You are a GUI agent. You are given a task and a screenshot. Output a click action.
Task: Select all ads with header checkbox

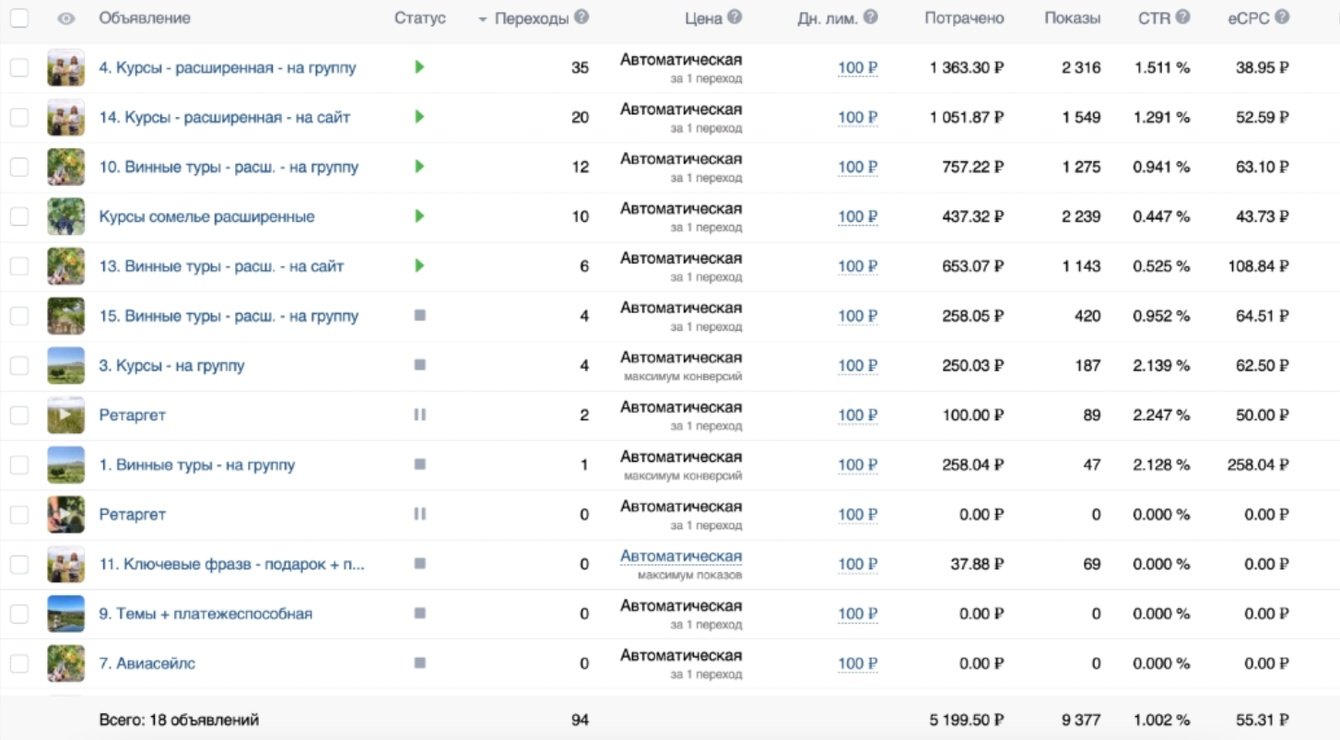(x=19, y=18)
